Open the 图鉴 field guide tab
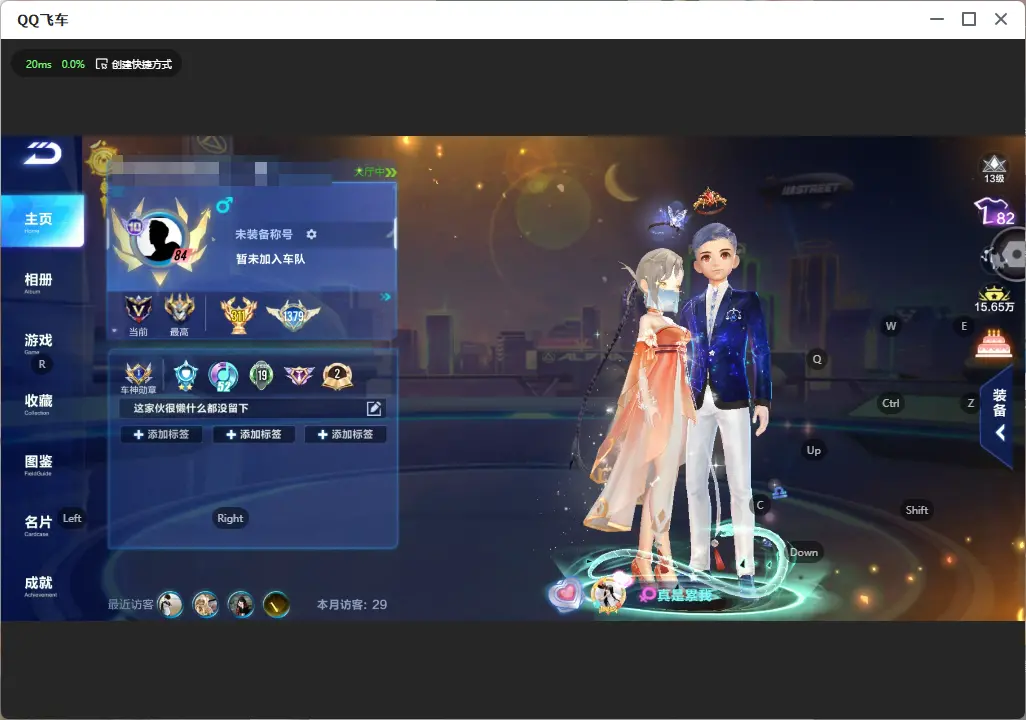The height and width of the screenshot is (720, 1026). click(39, 464)
